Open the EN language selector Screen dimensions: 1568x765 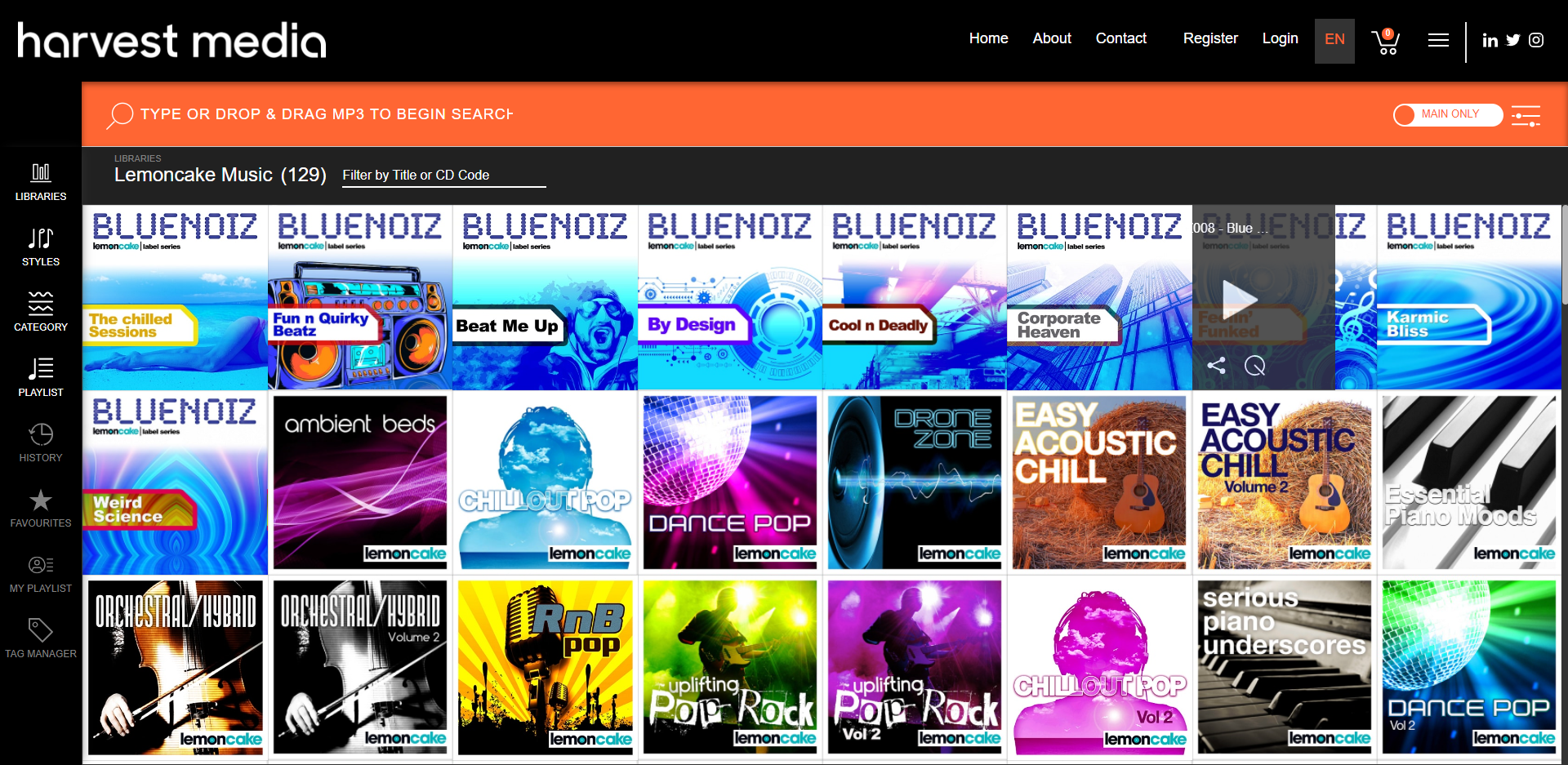point(1334,40)
